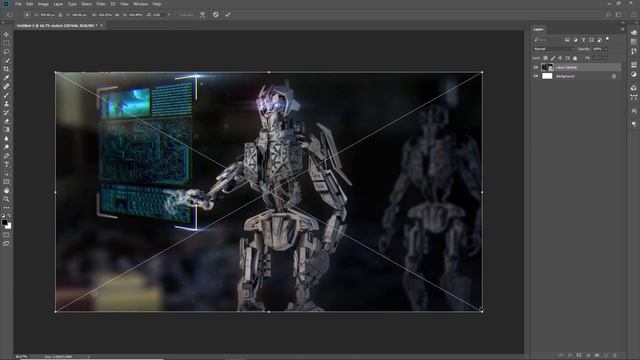Viewport: 640px width, 360px height.
Task: Open the layer filter Kind dropdown
Action: [x=547, y=40]
